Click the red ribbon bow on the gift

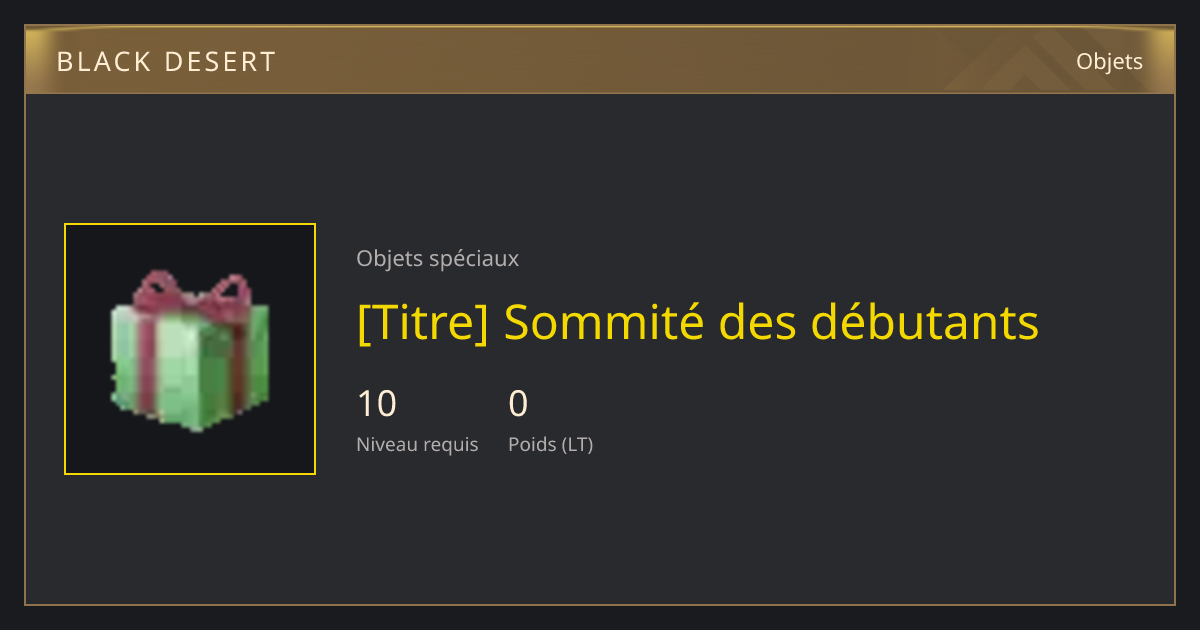click(192, 294)
